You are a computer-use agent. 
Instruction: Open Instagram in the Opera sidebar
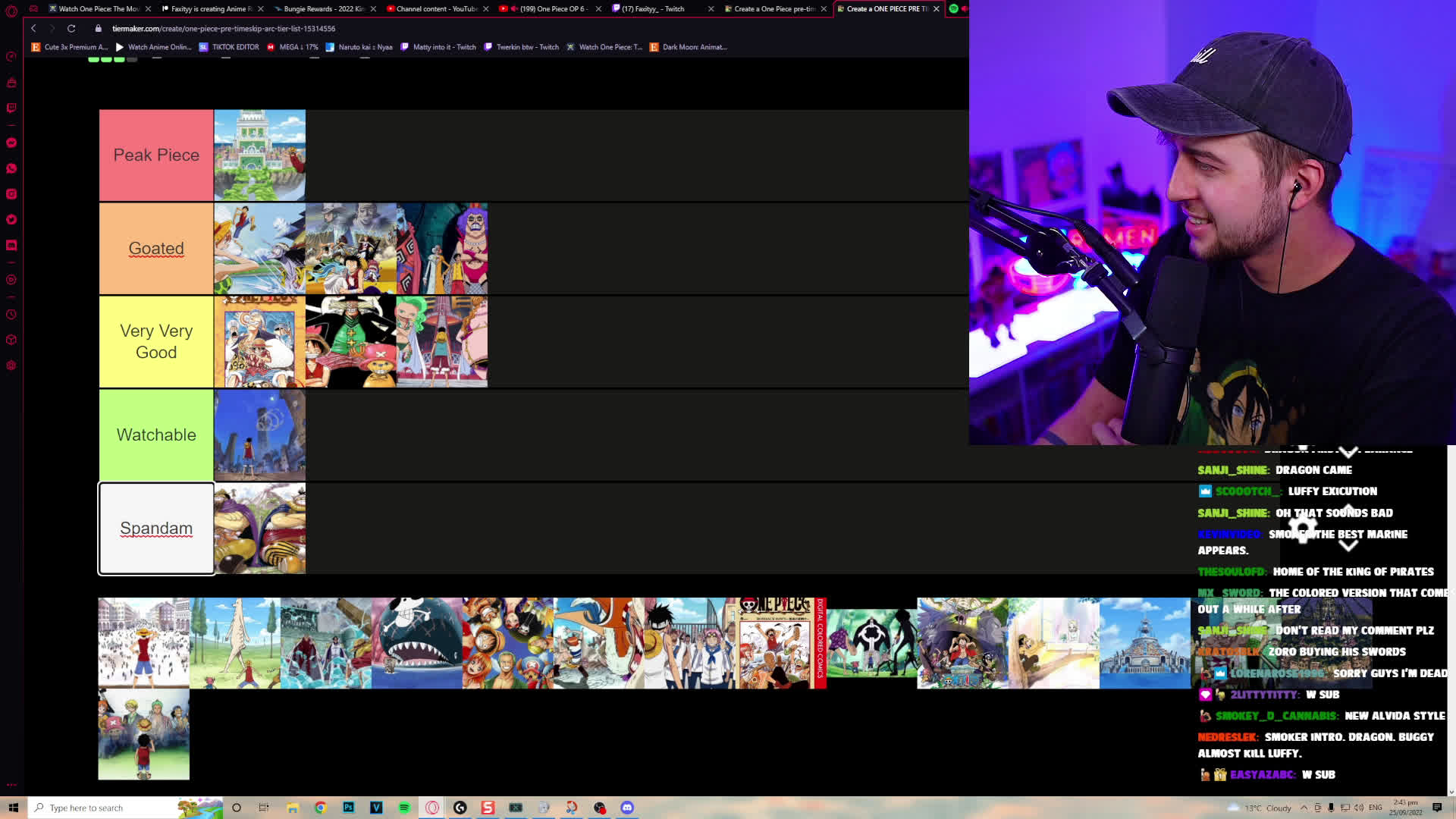click(x=11, y=193)
